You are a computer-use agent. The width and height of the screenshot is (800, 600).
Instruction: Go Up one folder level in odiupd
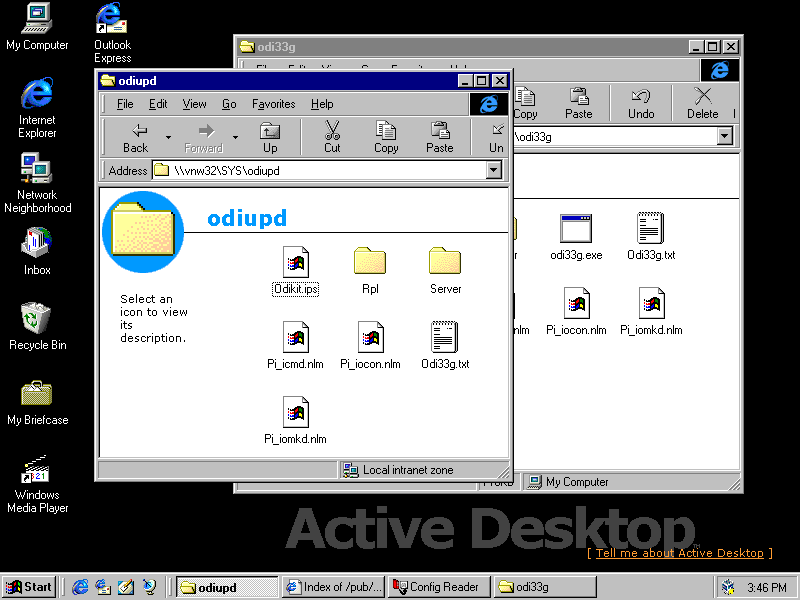(270, 138)
